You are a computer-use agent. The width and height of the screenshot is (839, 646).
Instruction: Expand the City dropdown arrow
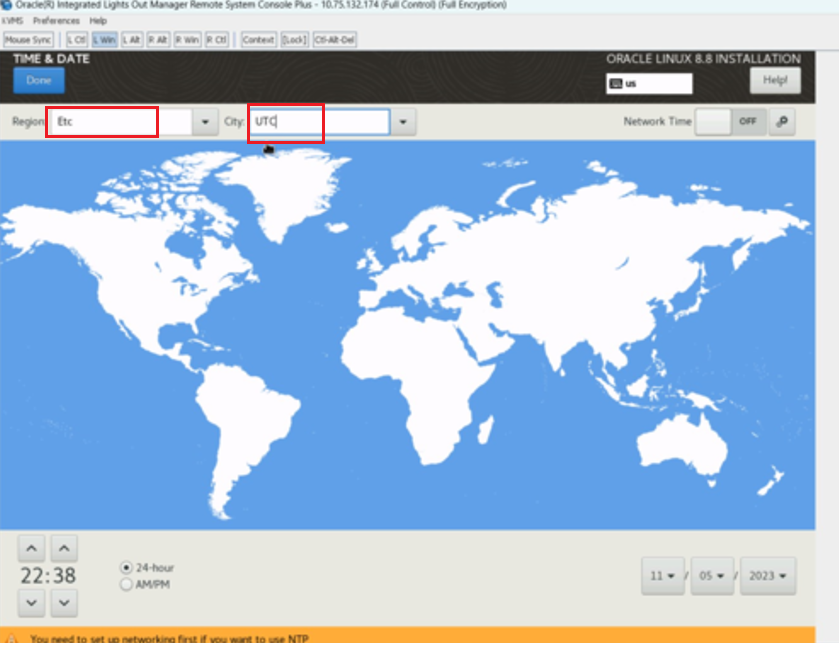point(403,122)
